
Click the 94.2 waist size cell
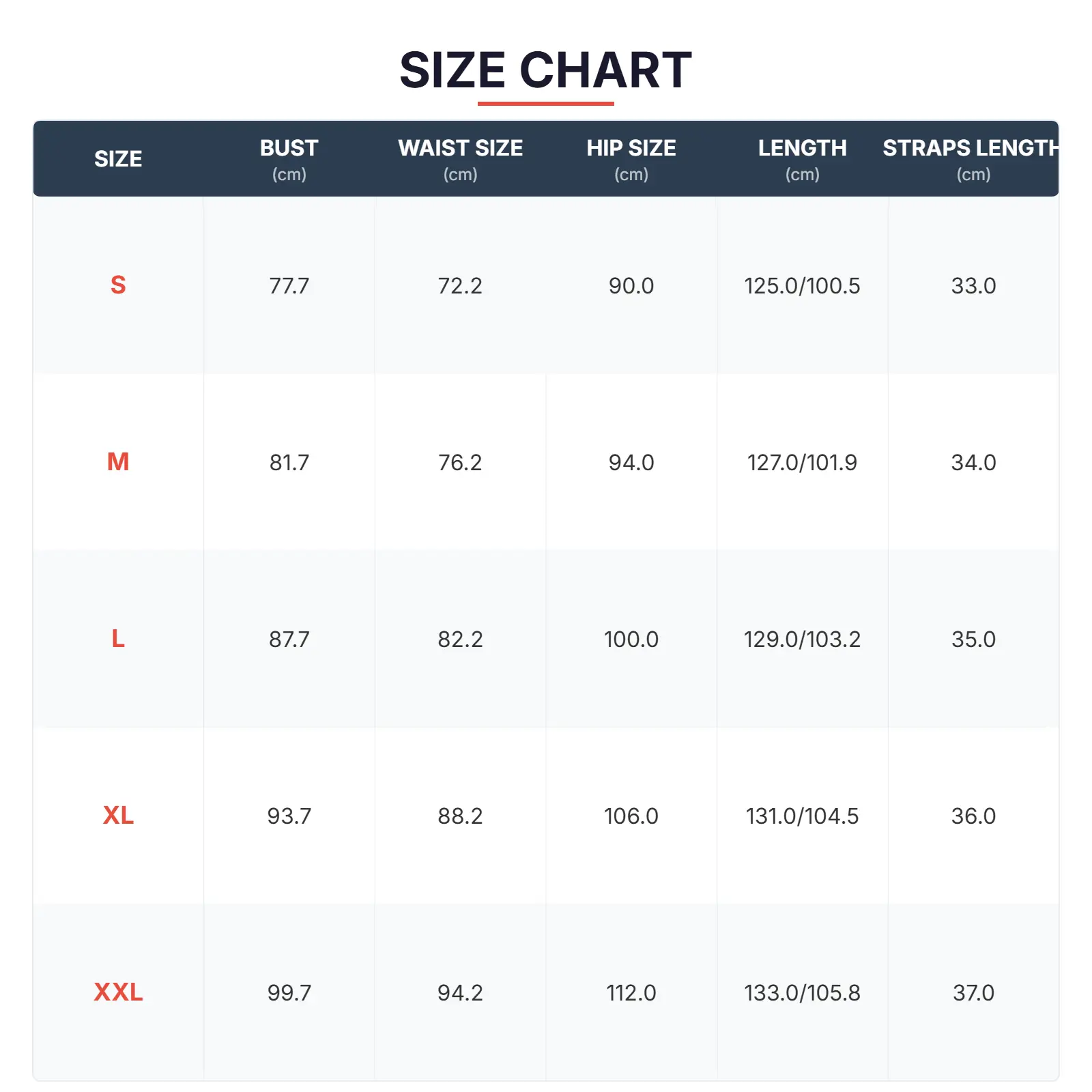coord(460,992)
